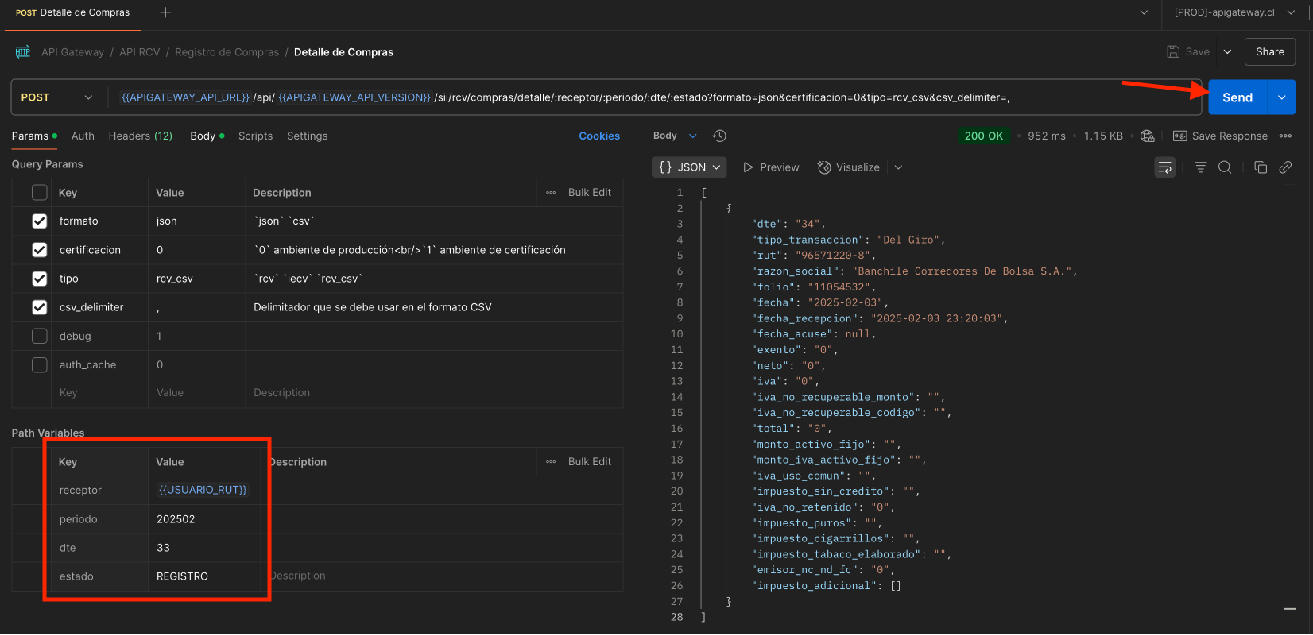Open the POST method dropdown
1313x635 pixels.
click(57, 97)
